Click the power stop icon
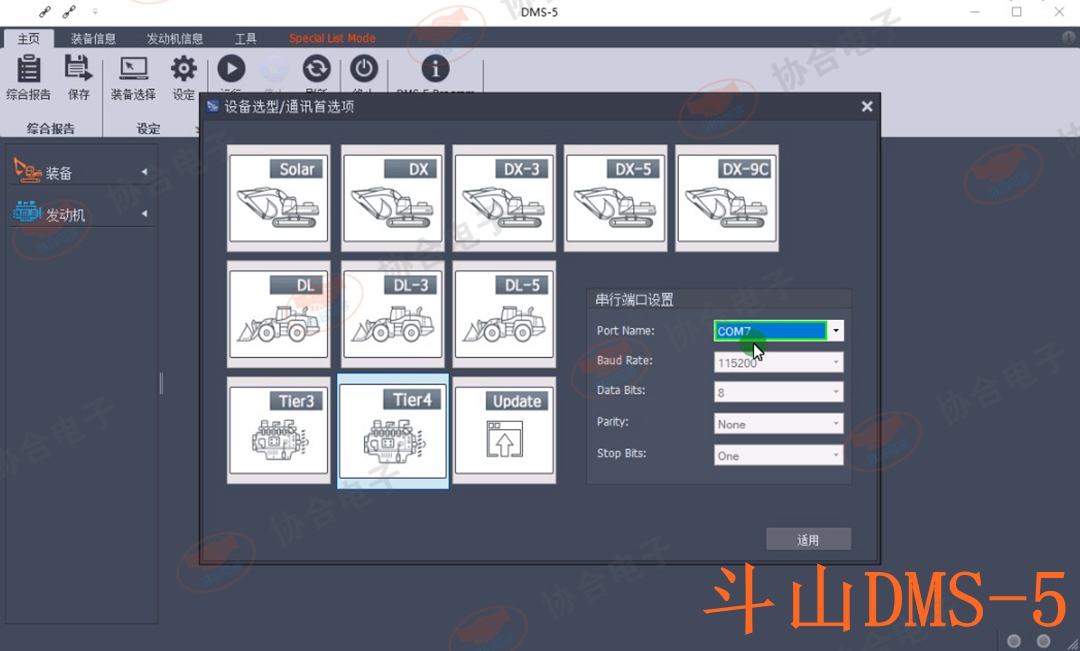Viewport: 1080px width, 651px height. point(364,69)
